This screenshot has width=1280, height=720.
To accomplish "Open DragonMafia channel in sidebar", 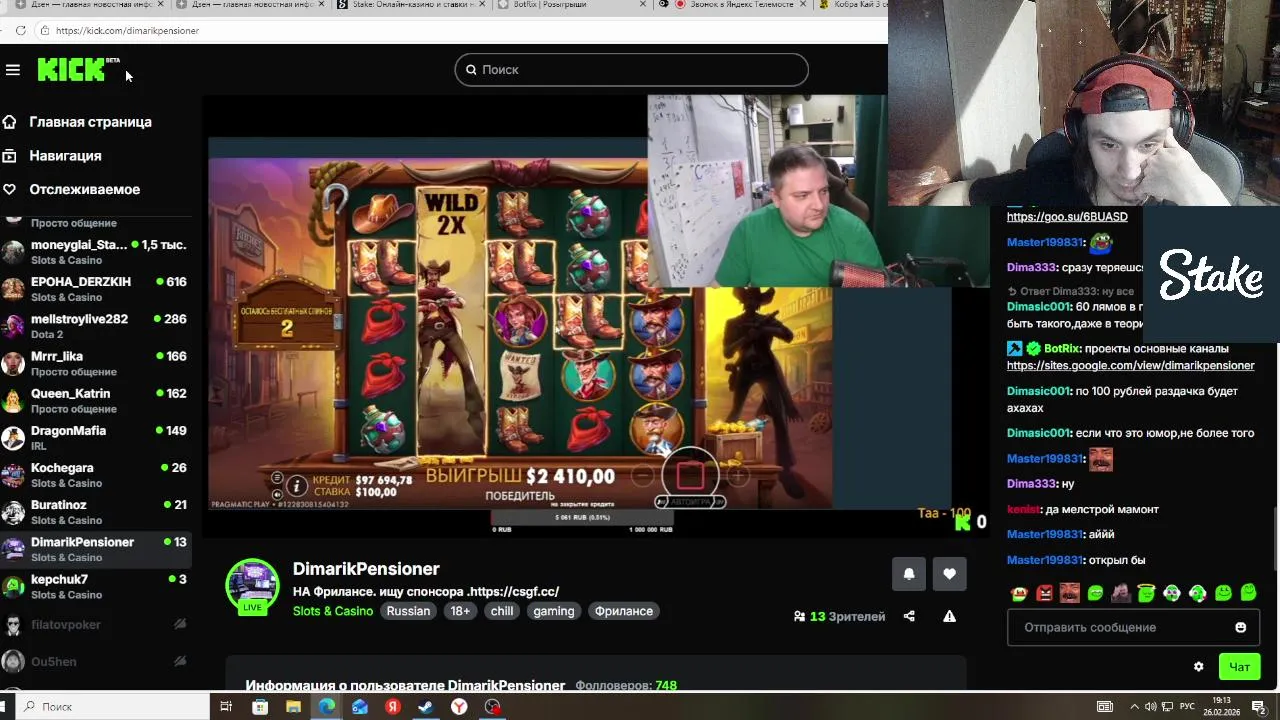I will tap(95, 437).
